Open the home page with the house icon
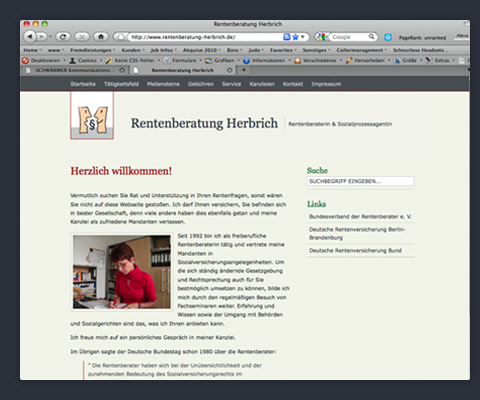Image resolution: width=480 pixels, height=400 pixels. pos(101,36)
